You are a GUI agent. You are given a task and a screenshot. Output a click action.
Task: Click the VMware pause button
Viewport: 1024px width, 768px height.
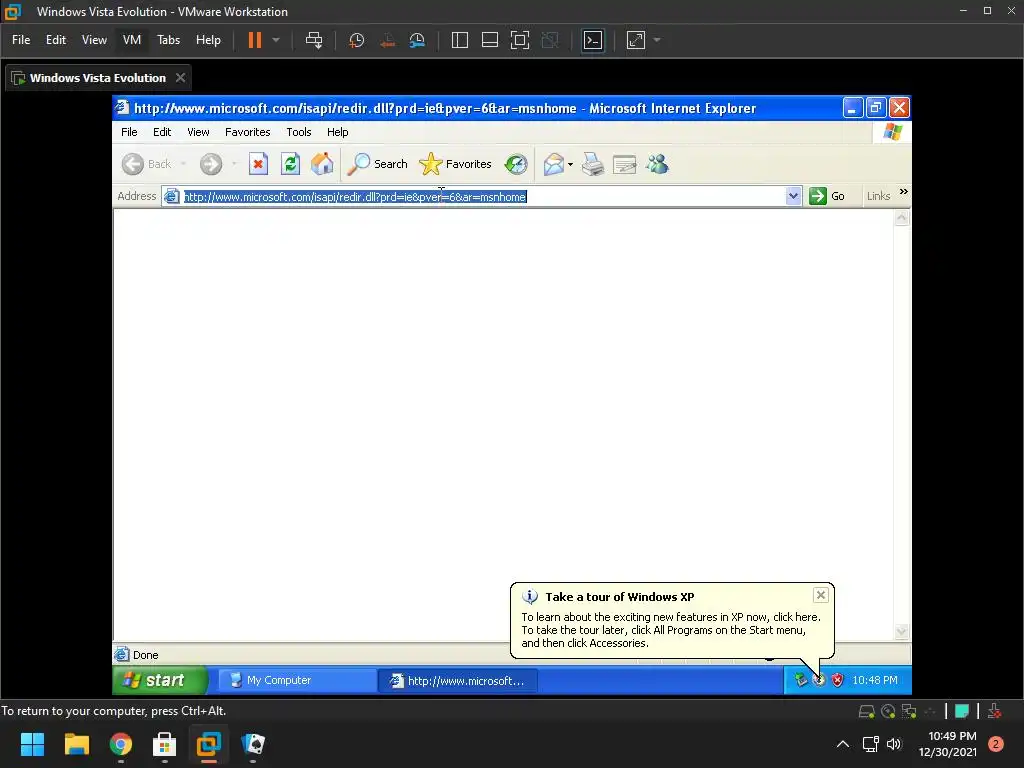tap(255, 40)
